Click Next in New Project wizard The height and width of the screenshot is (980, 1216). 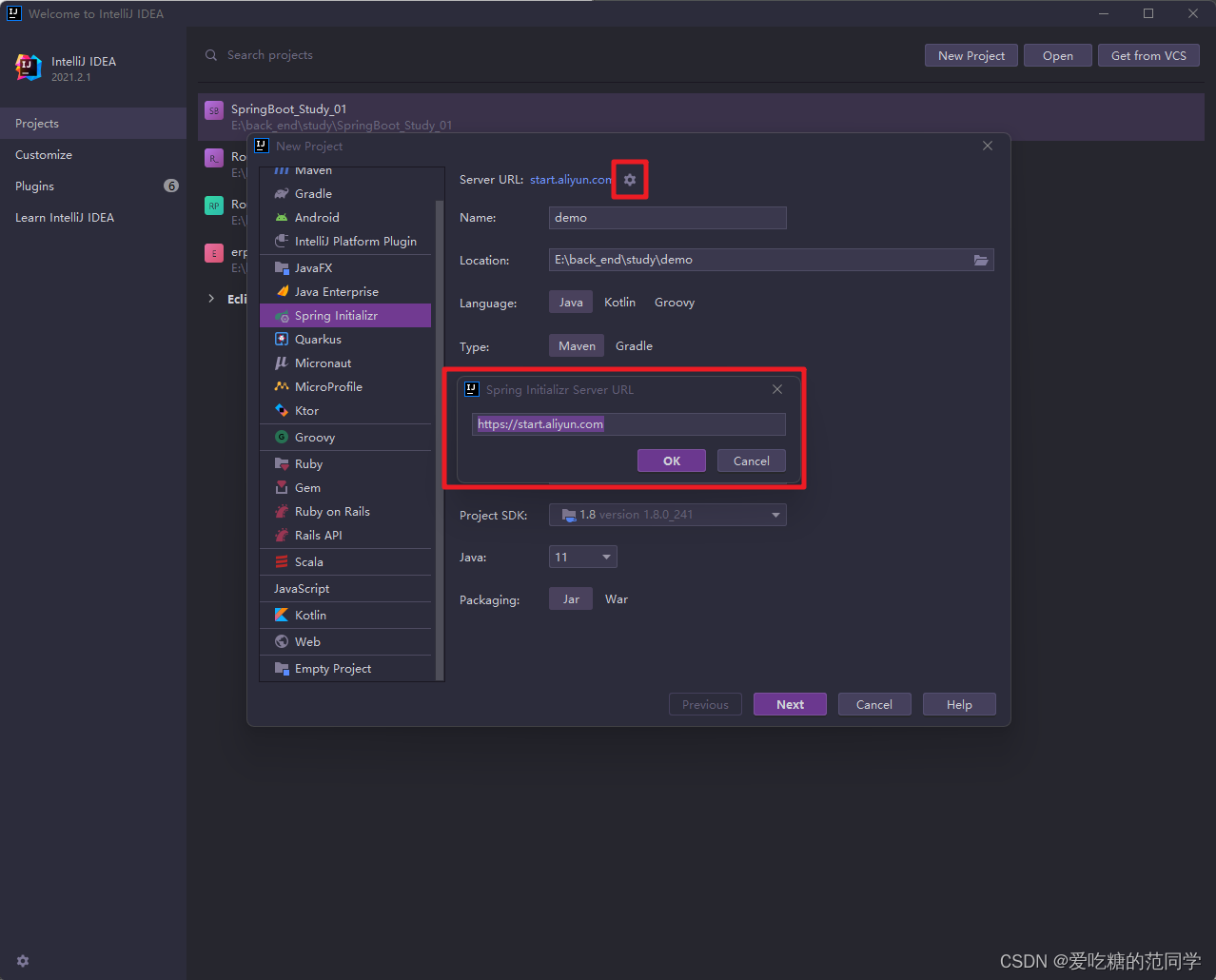[790, 704]
